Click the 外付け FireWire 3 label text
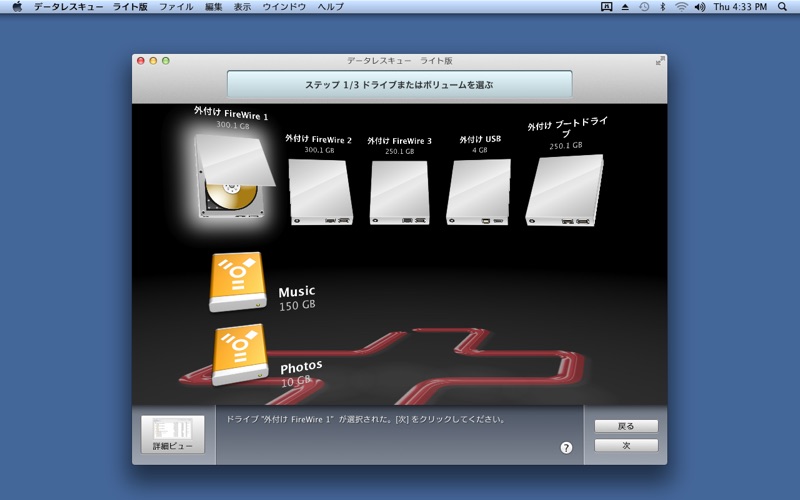Image resolution: width=800 pixels, height=500 pixels. 399,141
